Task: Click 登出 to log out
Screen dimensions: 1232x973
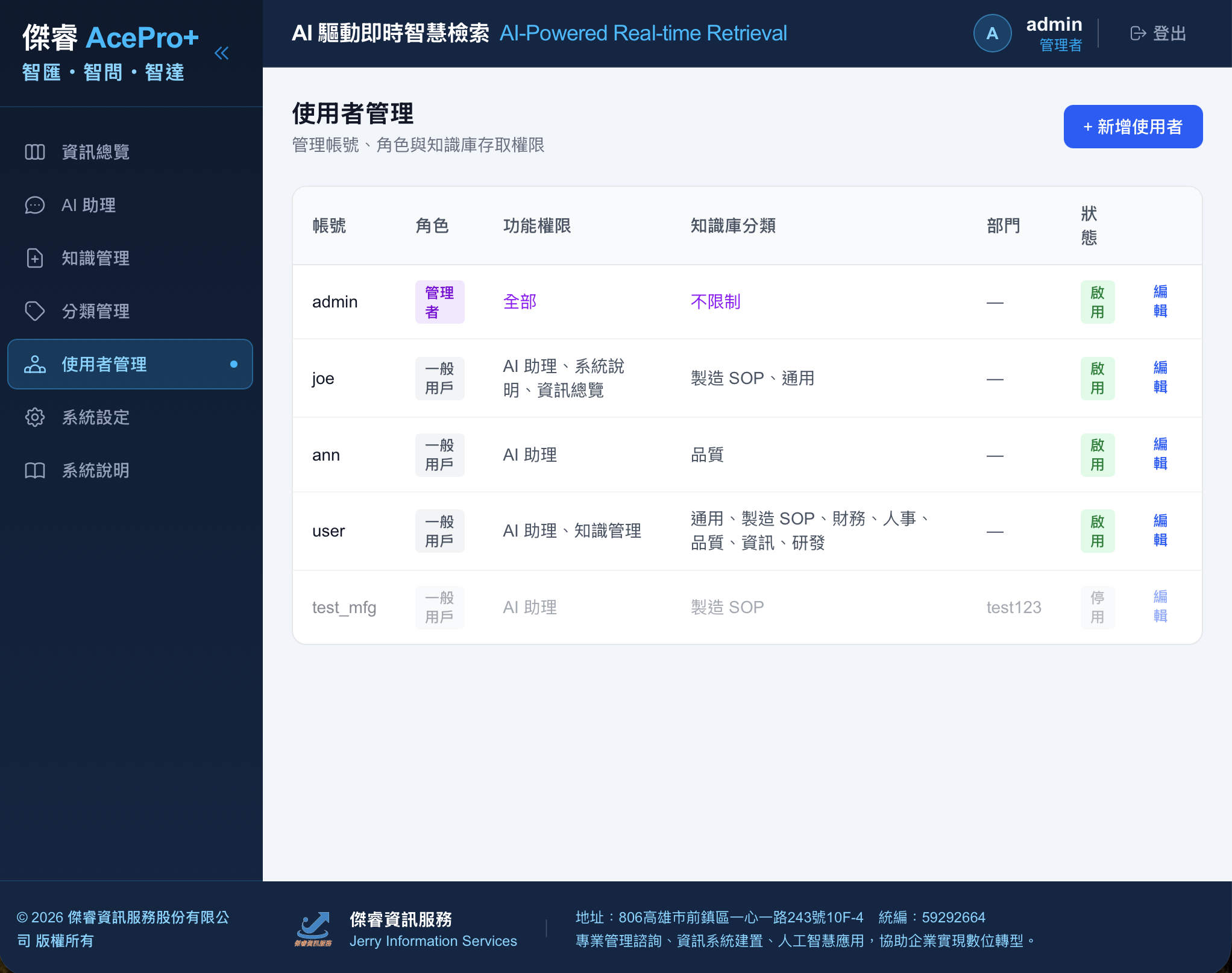Action: [x=1158, y=33]
